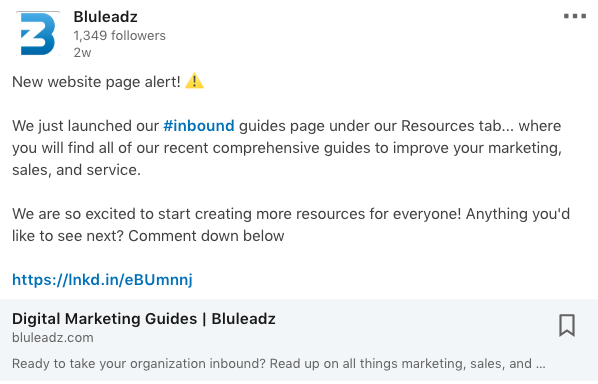The width and height of the screenshot is (598, 384).
Task: Open the https://lnkd.in/eBUmnnj link
Action: tap(102, 280)
